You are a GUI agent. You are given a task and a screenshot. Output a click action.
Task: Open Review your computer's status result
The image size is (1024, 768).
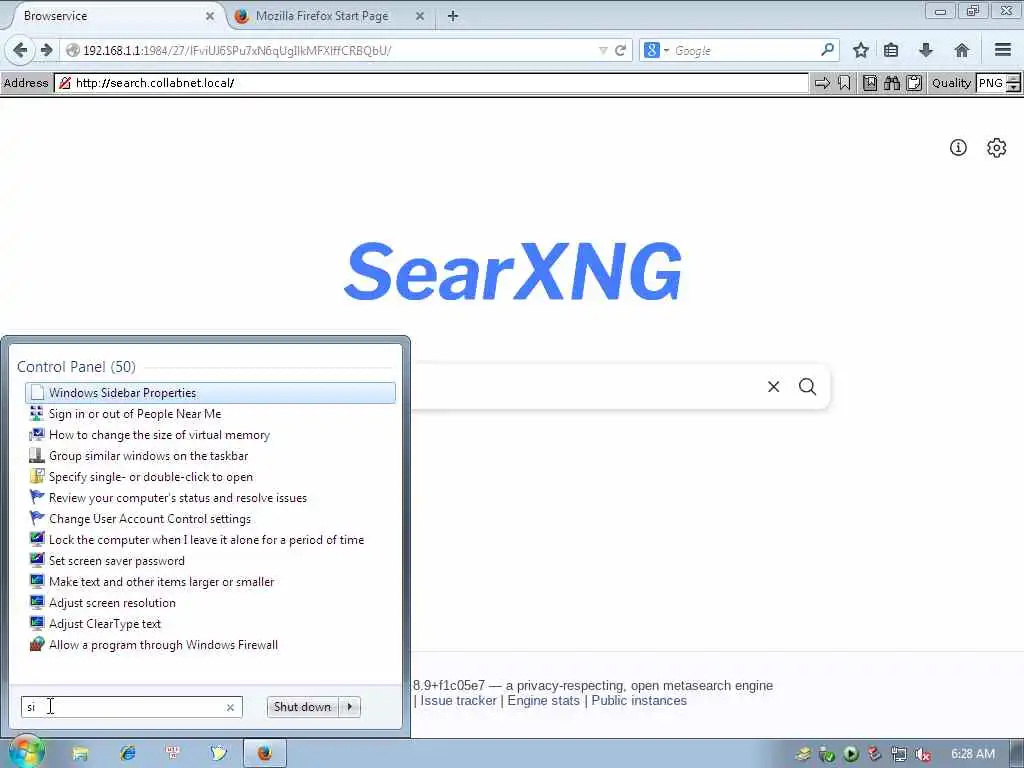pos(210,498)
